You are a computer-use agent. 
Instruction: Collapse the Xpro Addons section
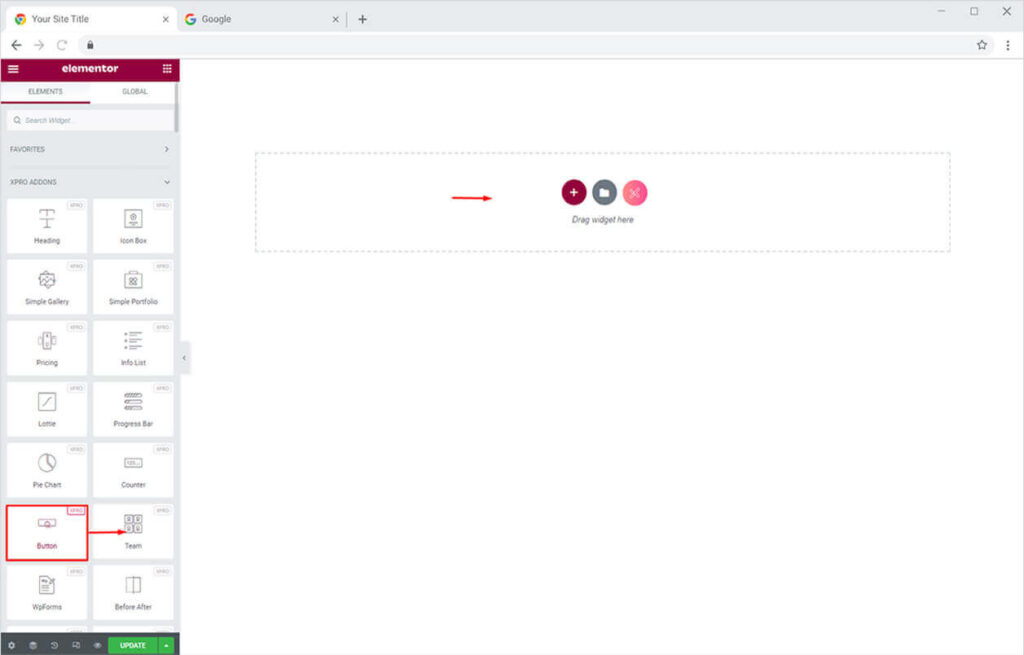166,182
